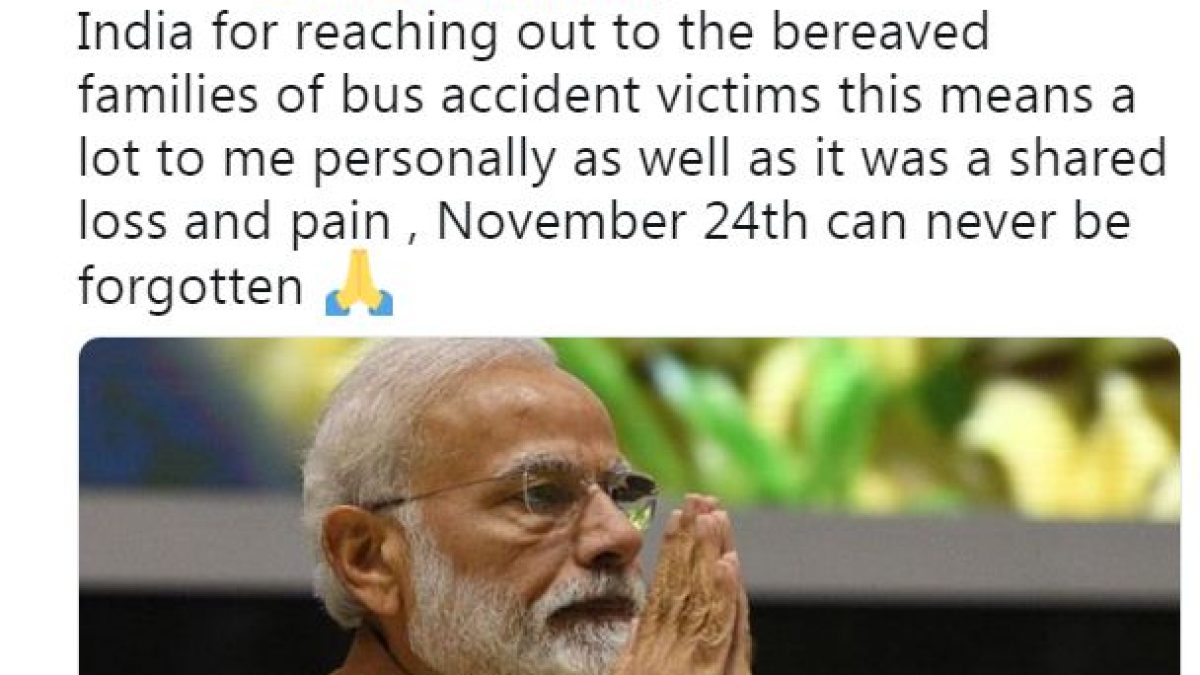This screenshot has width=1200, height=675.
Task: Open the attached photo in the tweet
Action: tap(629, 506)
